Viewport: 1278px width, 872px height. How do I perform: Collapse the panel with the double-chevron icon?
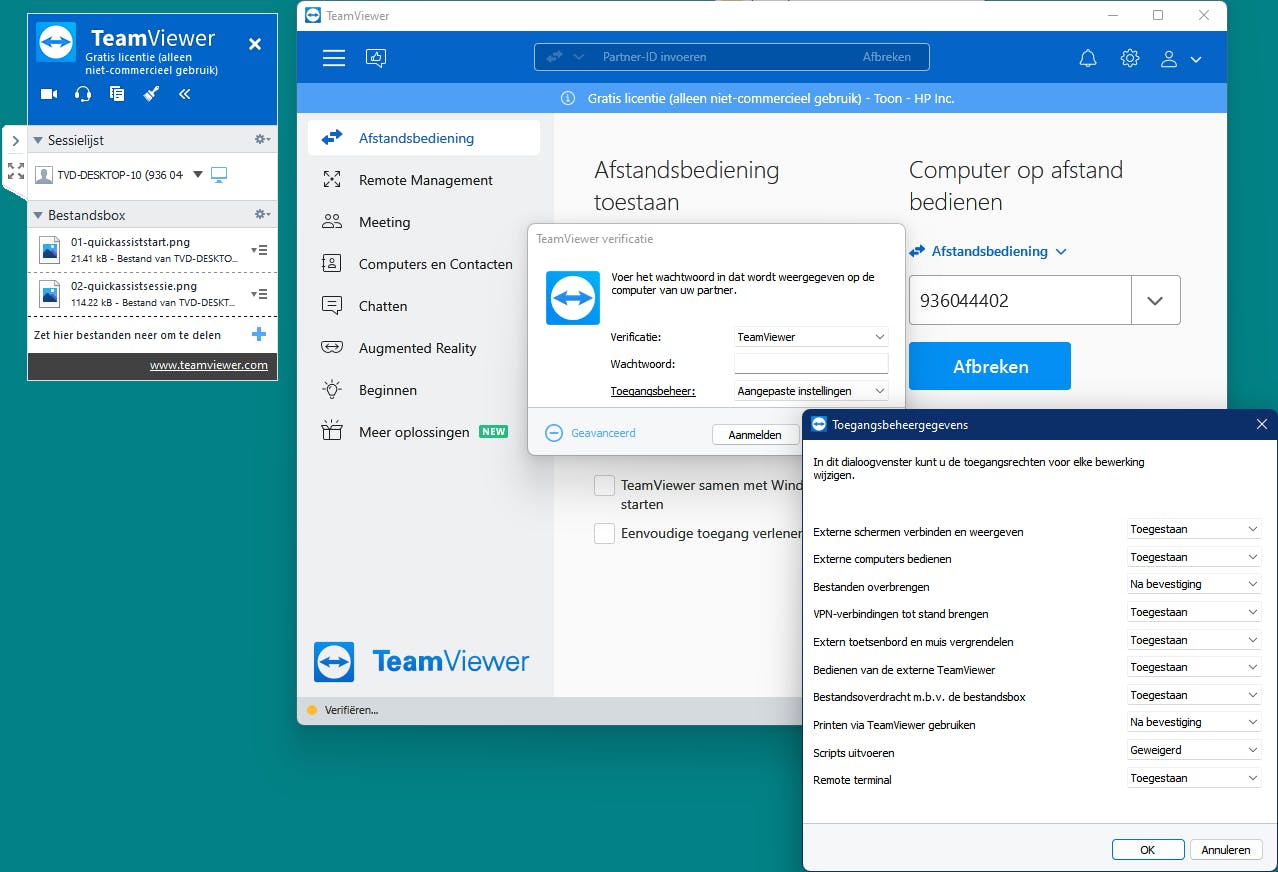tap(185, 94)
